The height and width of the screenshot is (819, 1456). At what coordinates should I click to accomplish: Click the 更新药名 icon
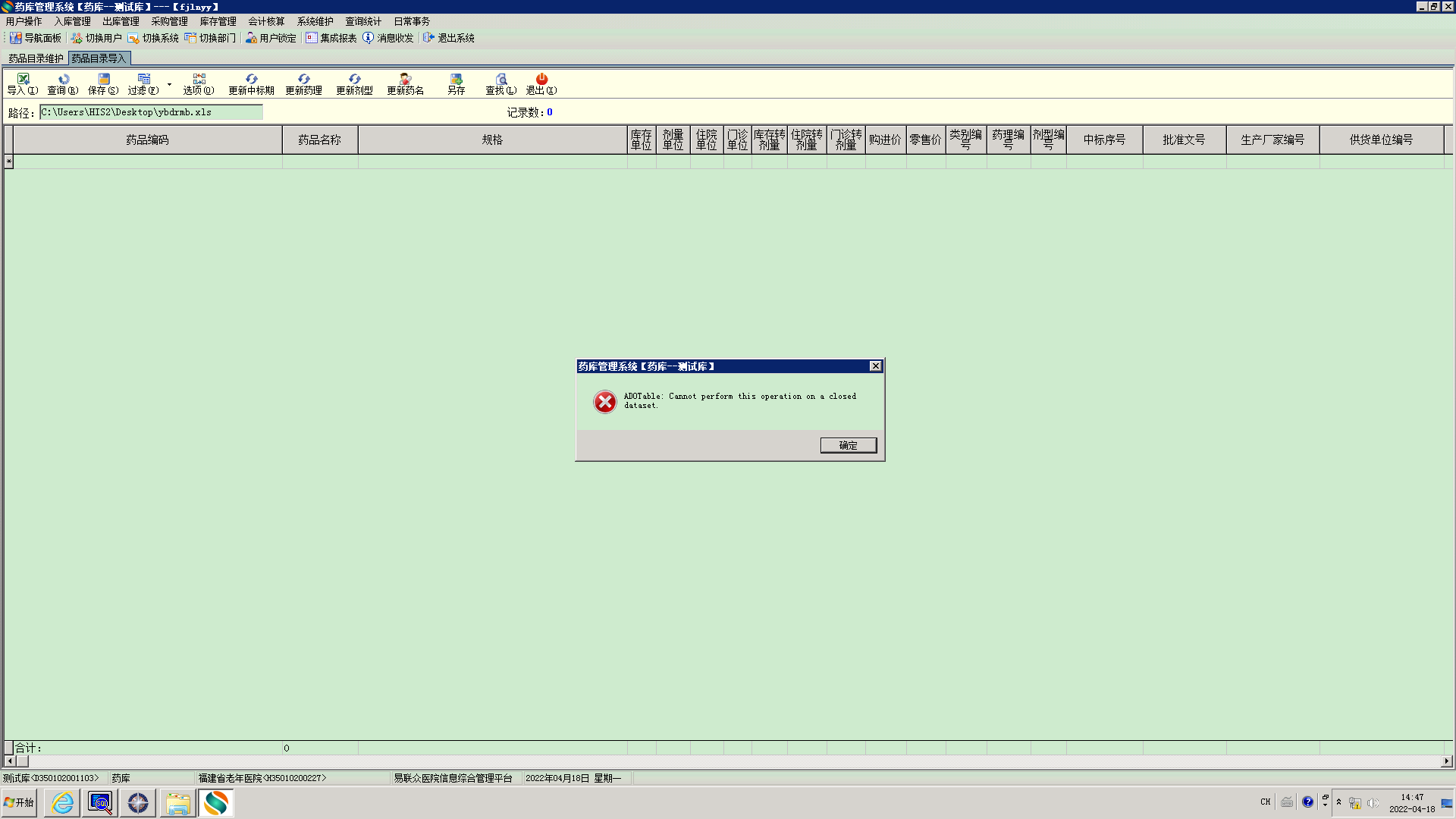[405, 80]
